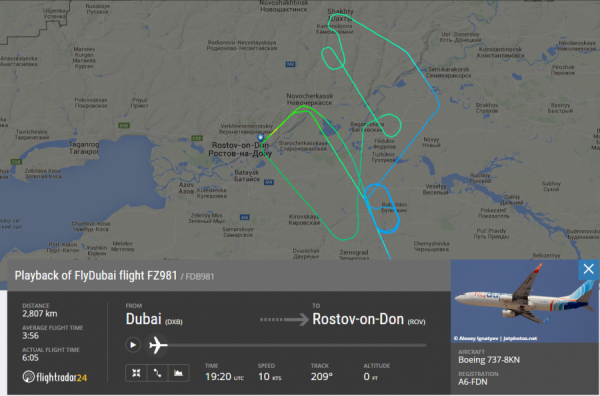Click the blue holding loop on the flight path

382,209
